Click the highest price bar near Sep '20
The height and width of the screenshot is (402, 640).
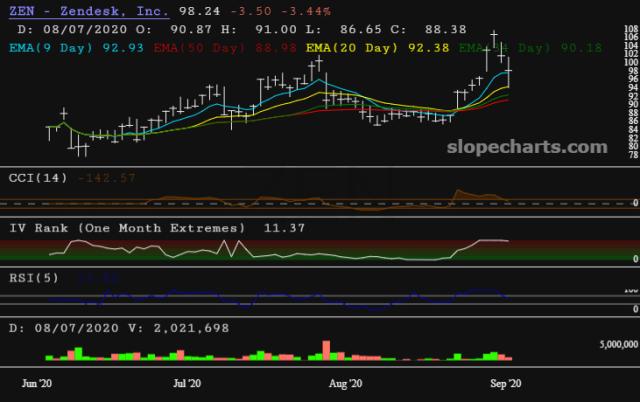[494, 39]
